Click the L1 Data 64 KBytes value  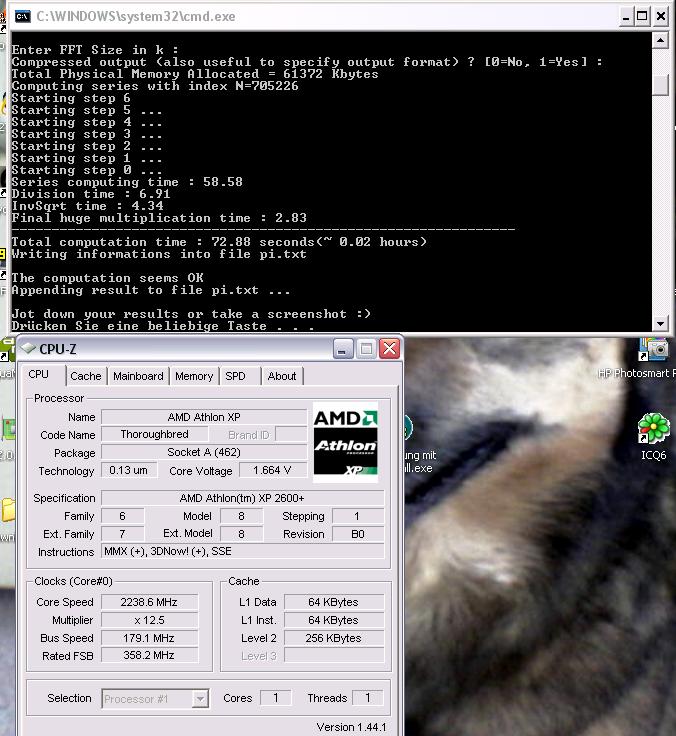click(334, 602)
